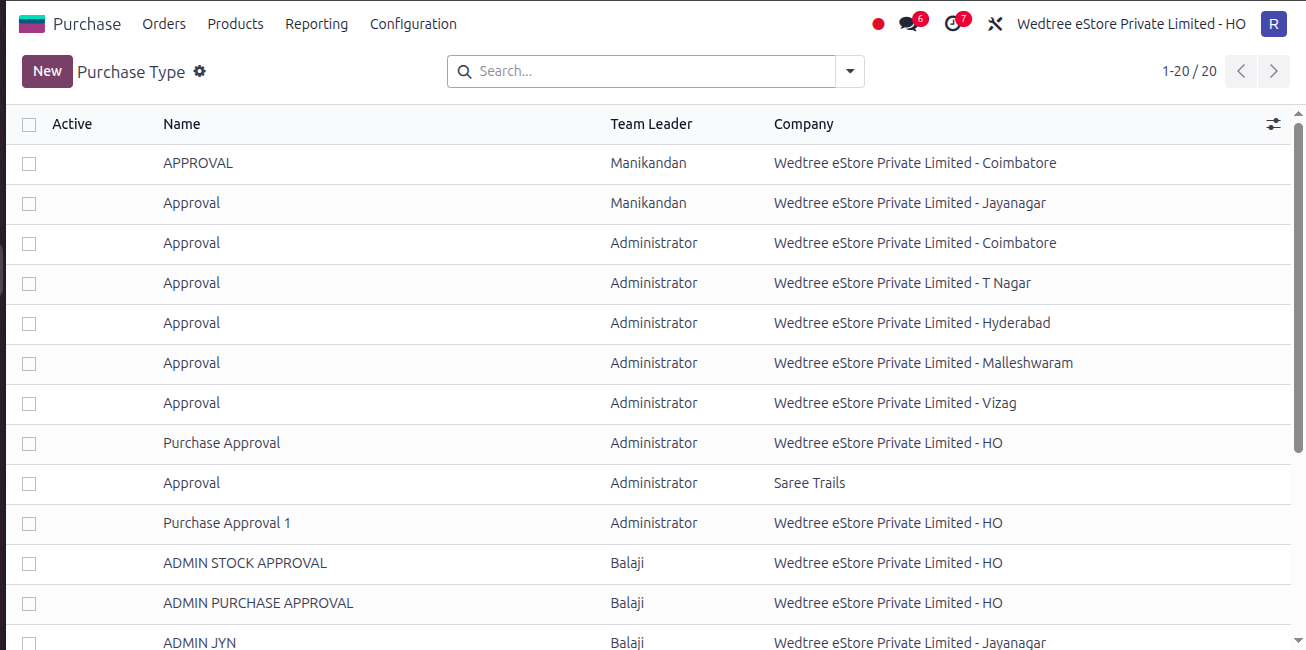
Task: Click Wedtree eStore Private Limited - Malleshwaram cell
Action: (x=923, y=363)
